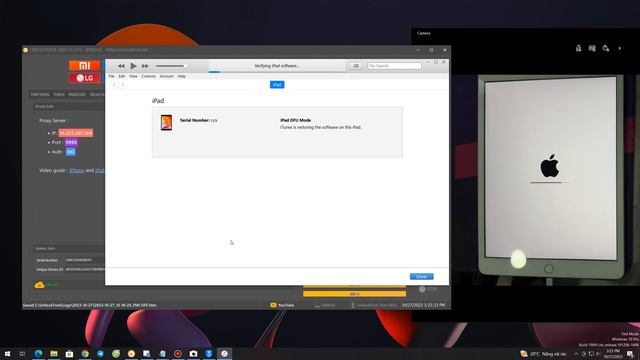Viewport: 640px width, 360px height.
Task: Open the iPhone video guide link
Action: coord(76,171)
